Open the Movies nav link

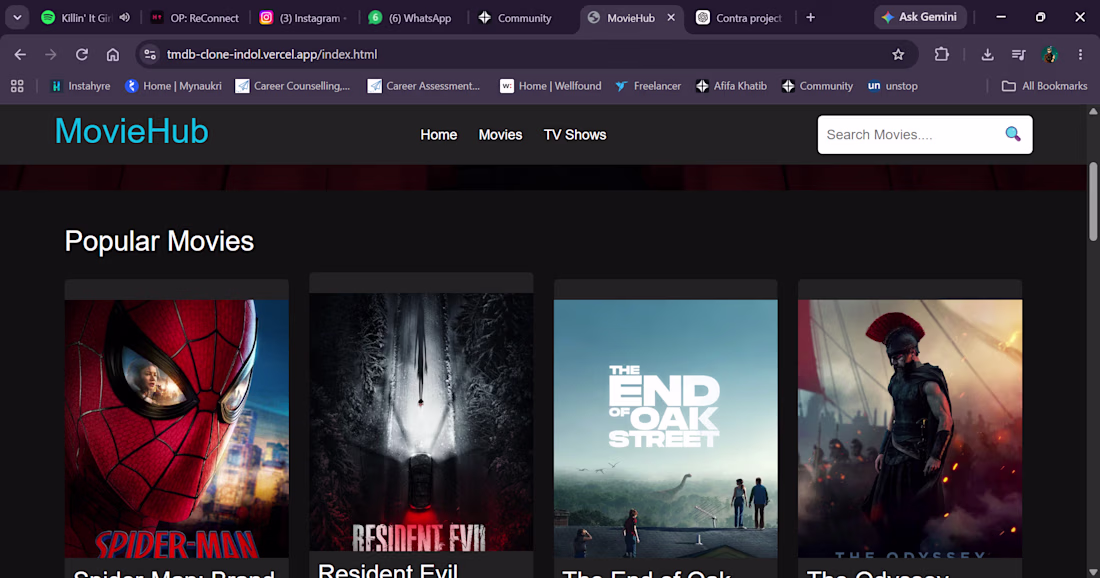click(x=500, y=135)
